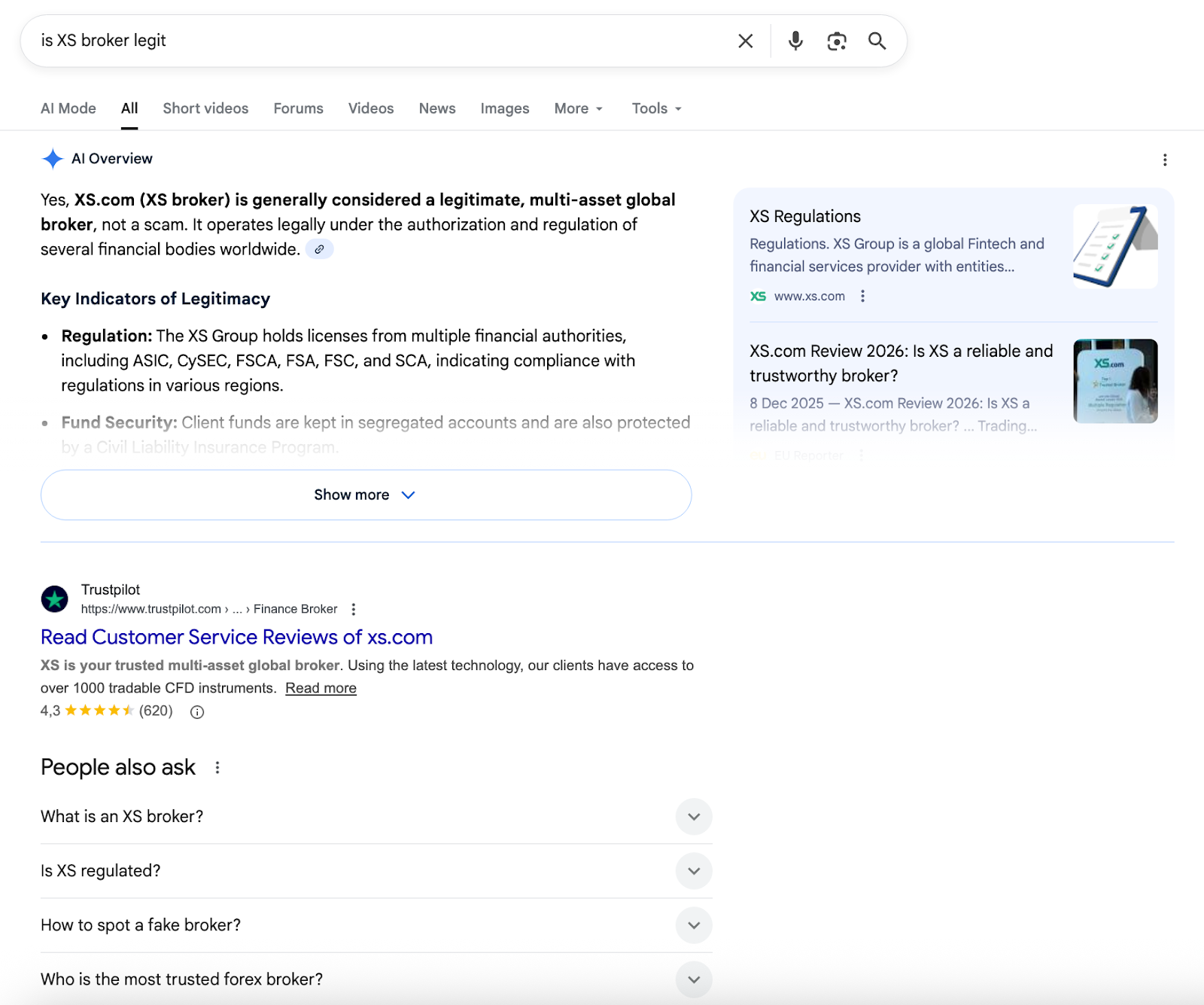1204x1005 pixels.
Task: Open the More search filters dropdown
Action: pos(578,108)
